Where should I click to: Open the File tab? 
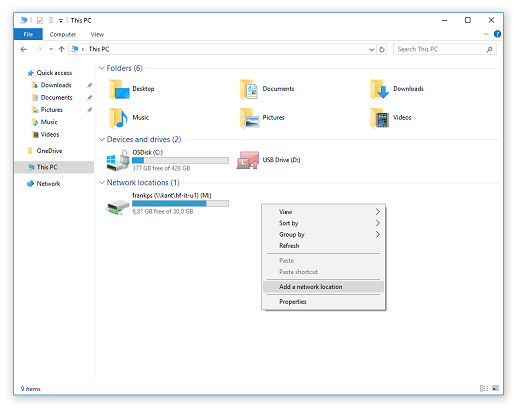28,34
